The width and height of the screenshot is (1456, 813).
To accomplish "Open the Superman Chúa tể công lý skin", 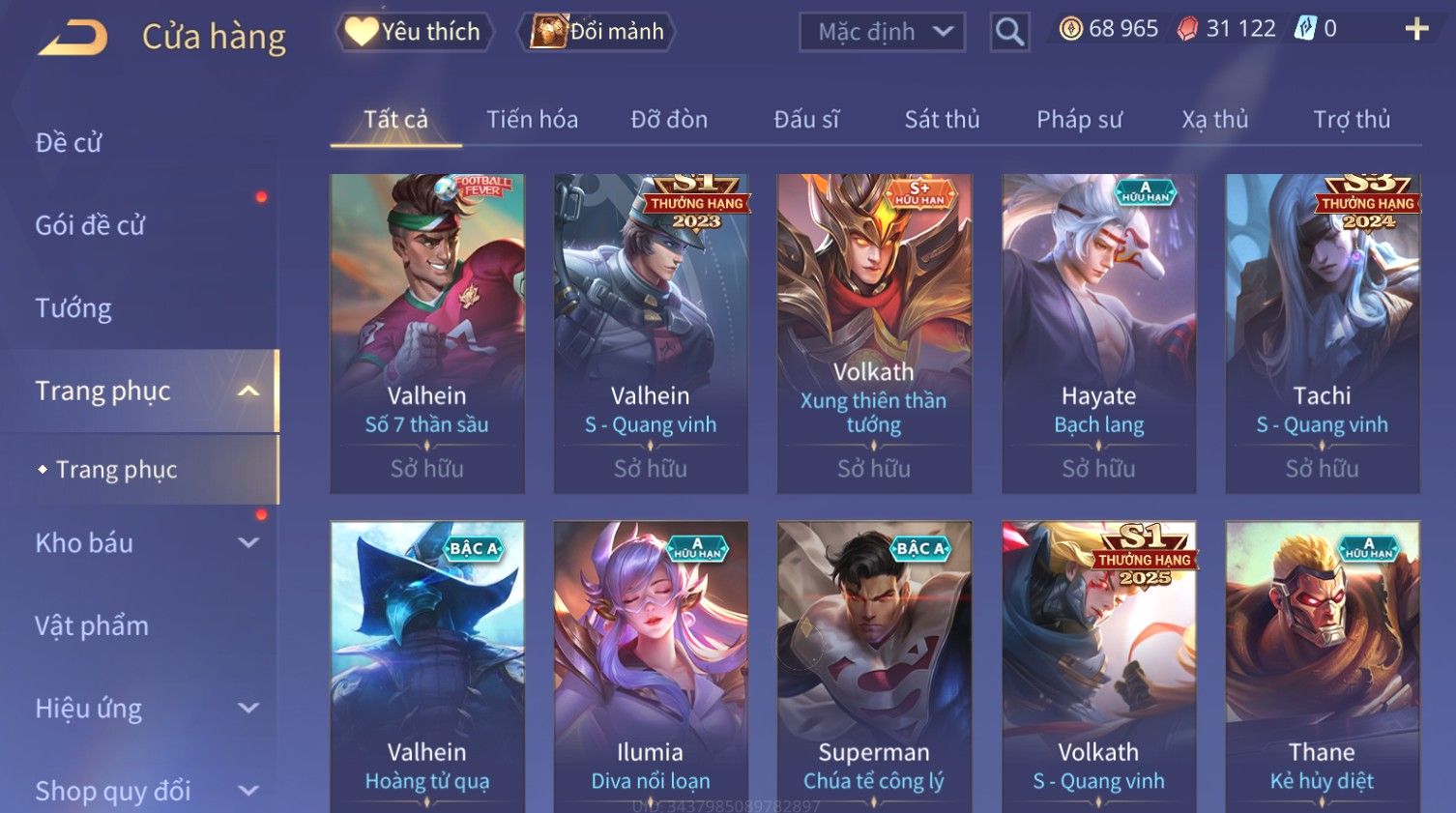I will coord(874,667).
